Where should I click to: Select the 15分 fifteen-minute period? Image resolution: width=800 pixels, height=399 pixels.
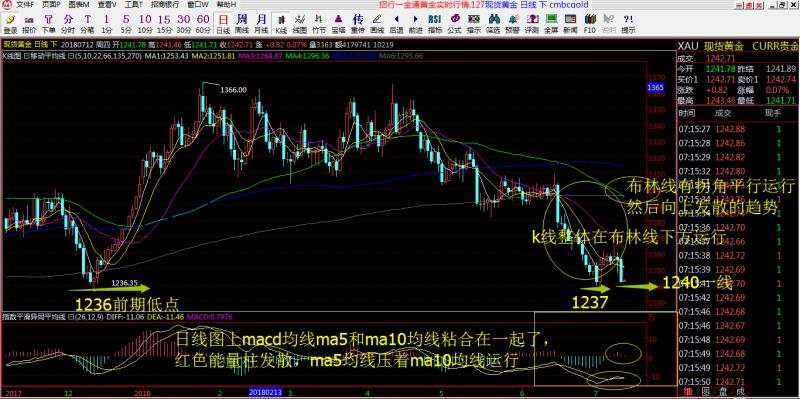(x=164, y=23)
